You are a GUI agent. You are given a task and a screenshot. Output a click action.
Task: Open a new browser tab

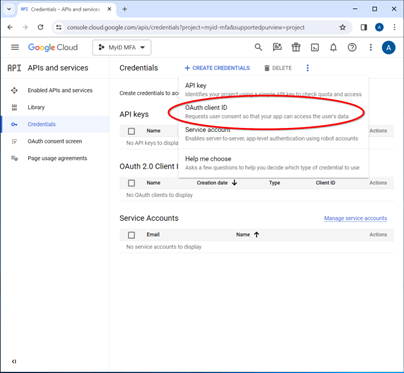tap(124, 9)
